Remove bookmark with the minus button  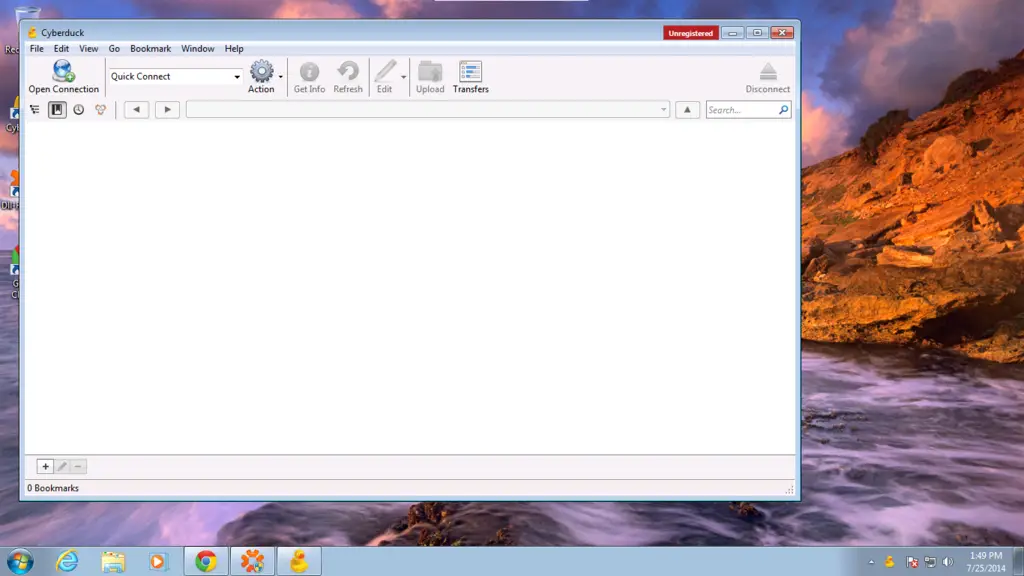pos(78,466)
